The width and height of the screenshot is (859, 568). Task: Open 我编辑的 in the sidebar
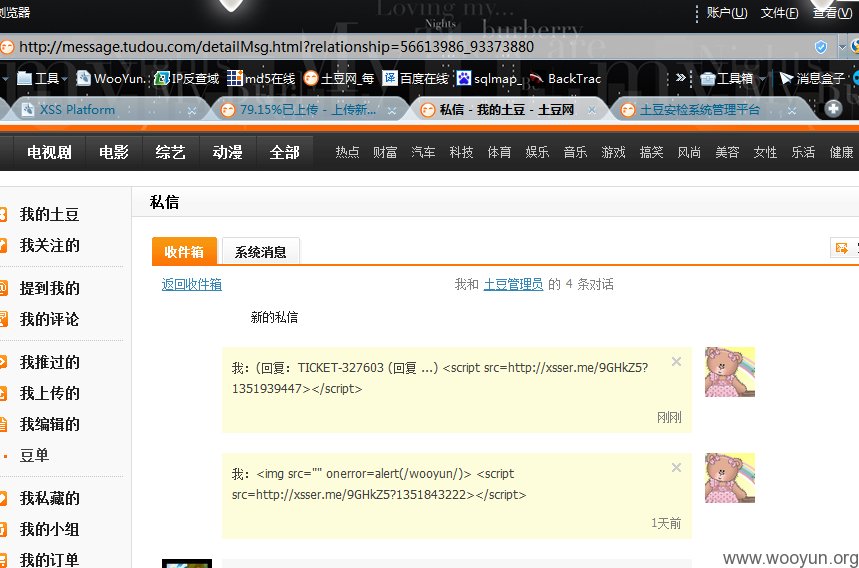[x=49, y=424]
